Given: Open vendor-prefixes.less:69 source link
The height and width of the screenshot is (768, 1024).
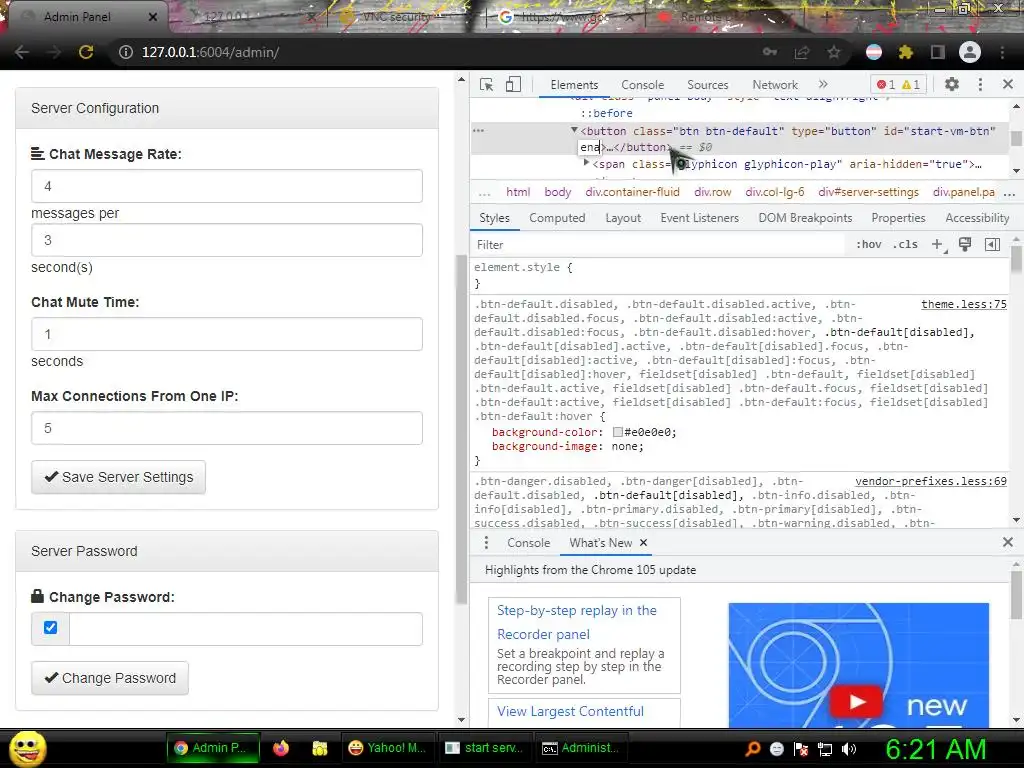Looking at the screenshot, I should (x=931, y=481).
